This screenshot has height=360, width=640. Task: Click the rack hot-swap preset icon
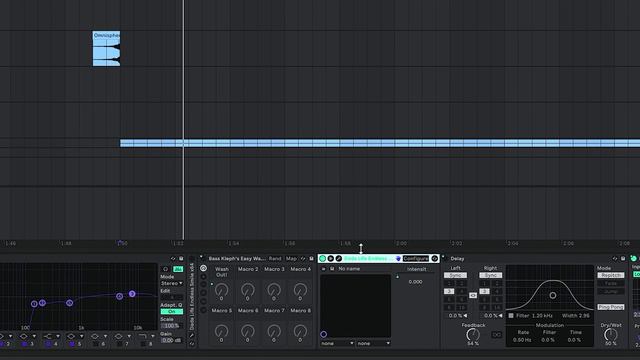[303, 258]
